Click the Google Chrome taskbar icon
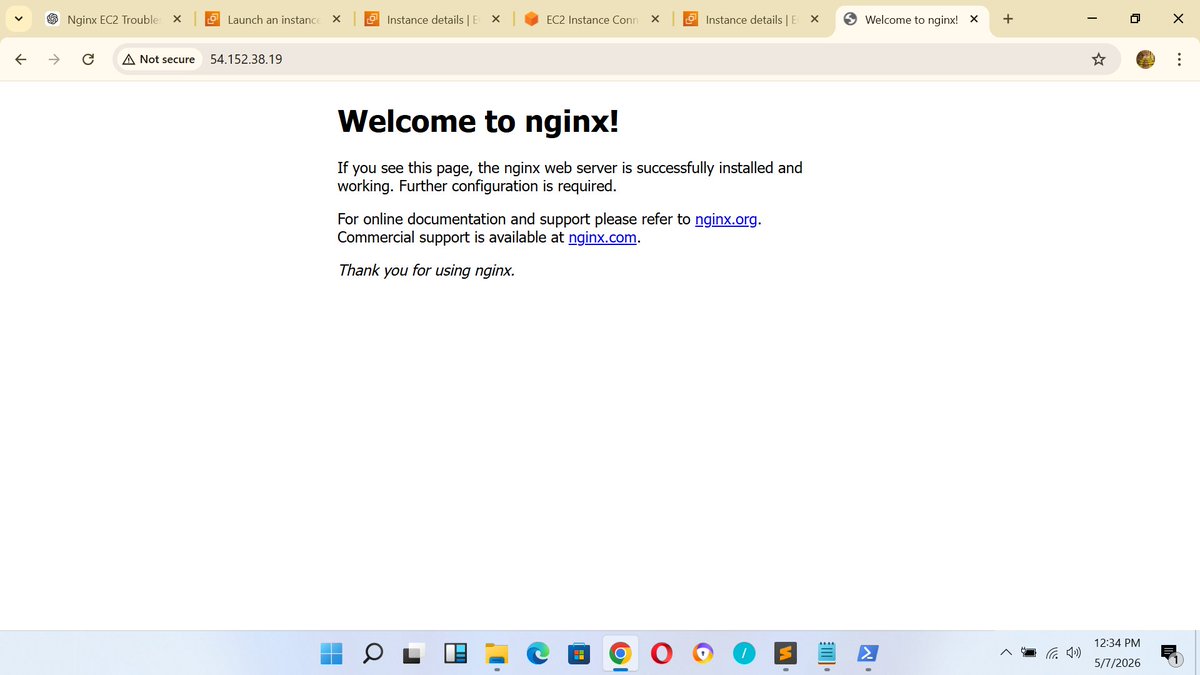Viewport: 1200px width, 675px height. 620,654
